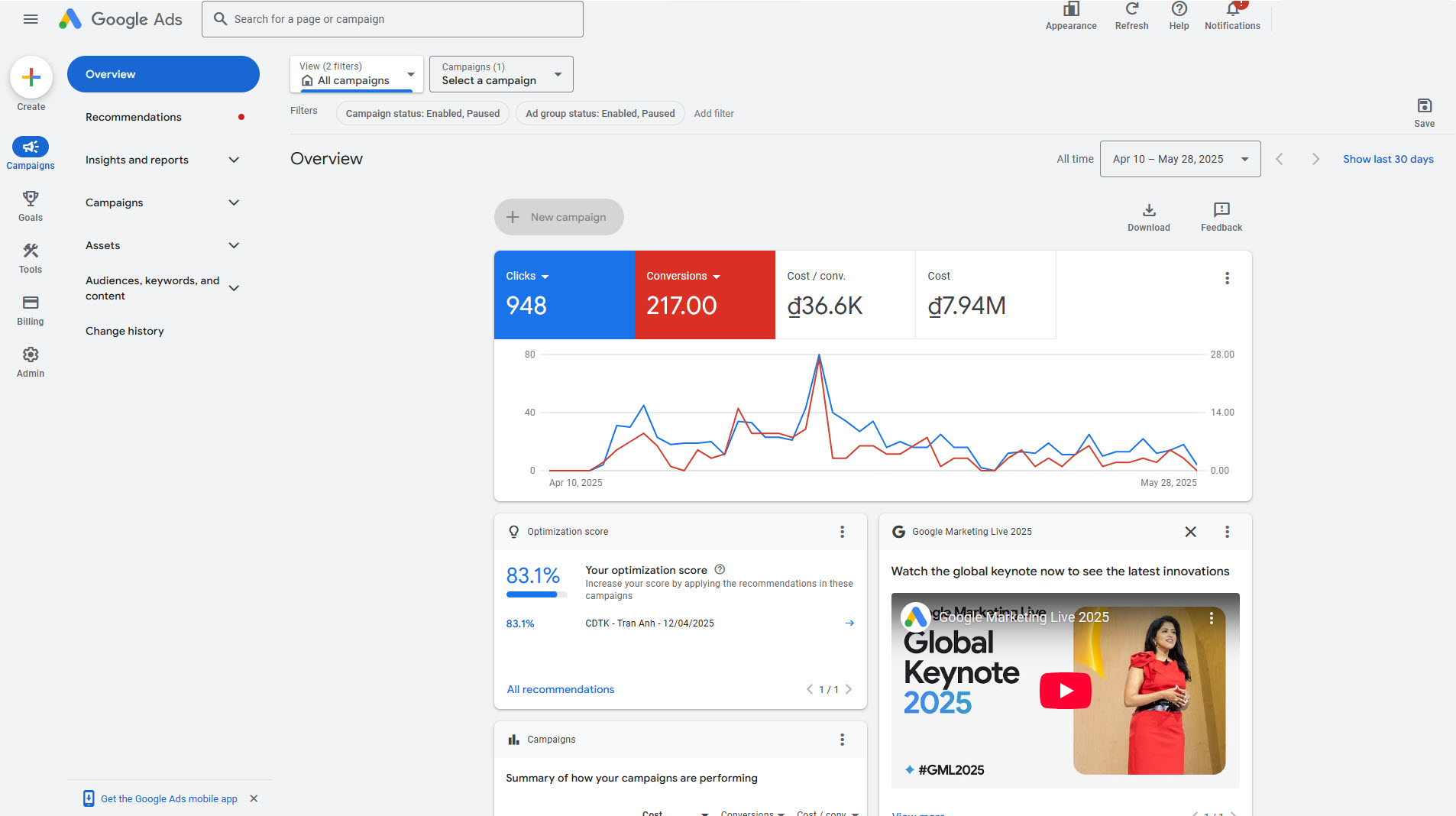This screenshot has width=1456, height=816.
Task: Expand Audiences, keywords, and content
Action: click(234, 288)
